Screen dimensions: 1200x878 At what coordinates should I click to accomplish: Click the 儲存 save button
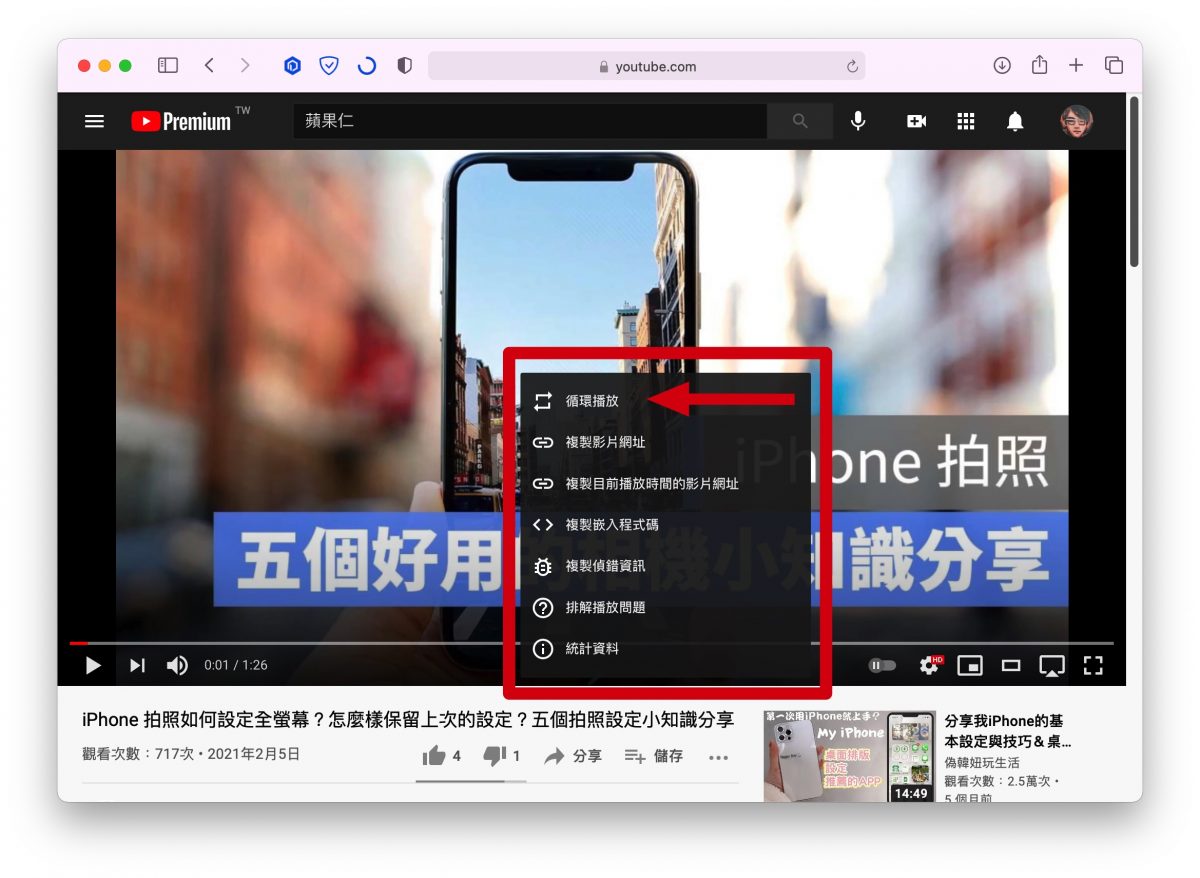tap(653, 756)
